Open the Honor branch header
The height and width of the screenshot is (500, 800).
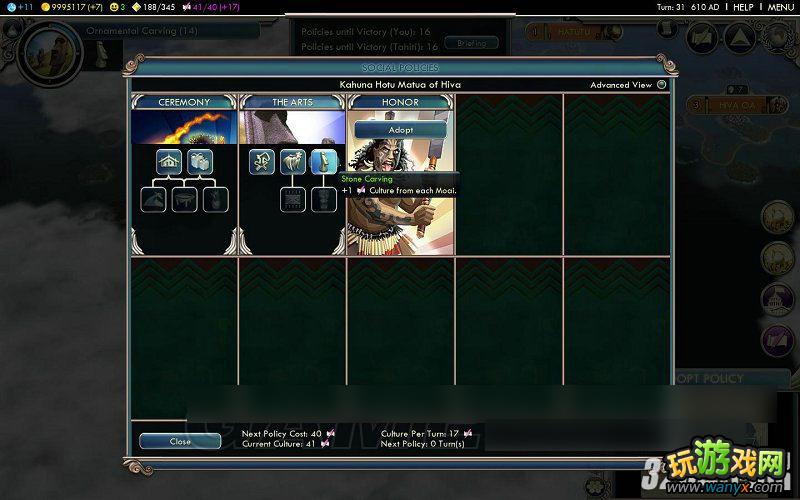click(401, 102)
